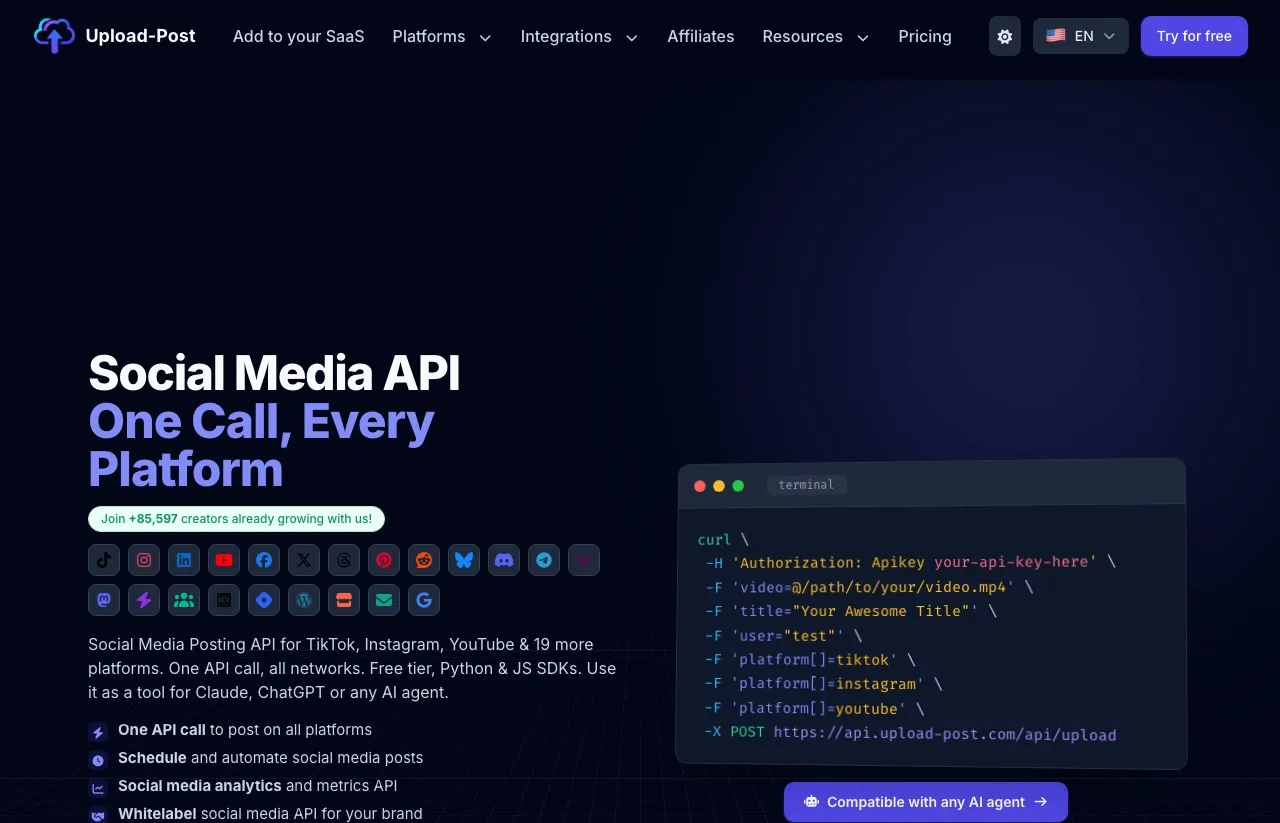
Task: Click the green people group icon
Action: pos(184,600)
